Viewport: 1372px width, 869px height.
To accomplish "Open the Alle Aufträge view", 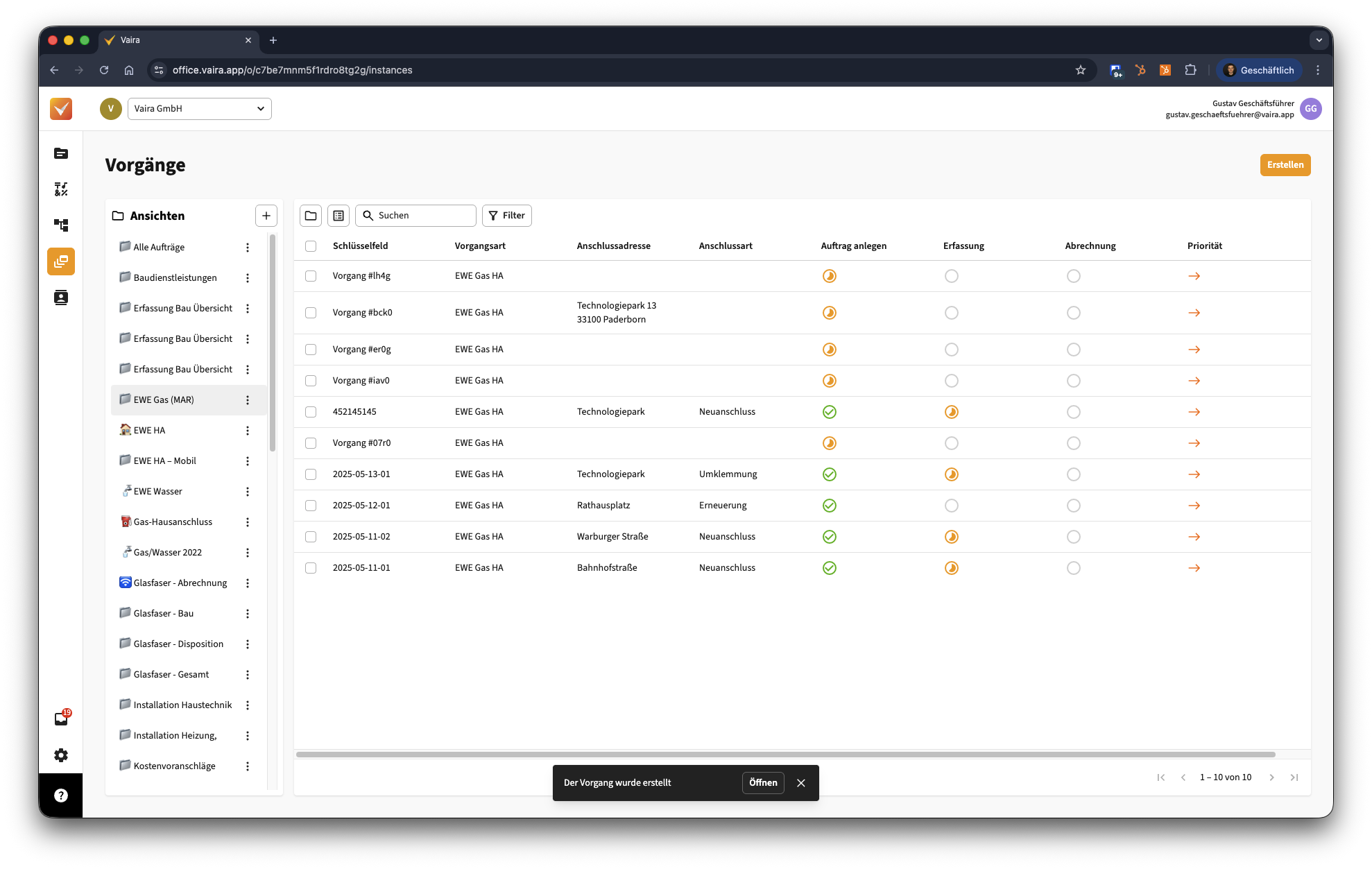I will [159, 248].
